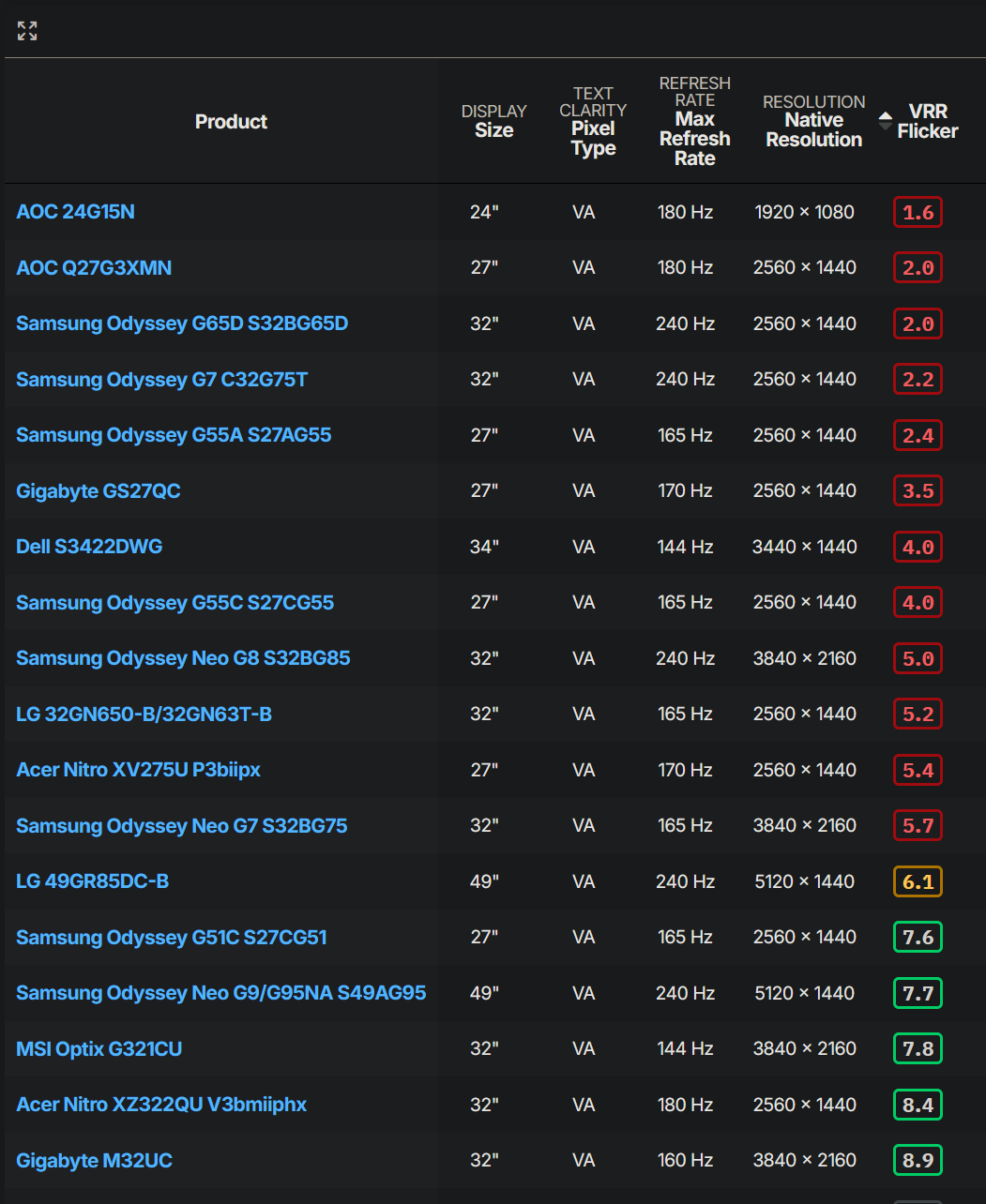The width and height of the screenshot is (986, 1204).
Task: Open LG 32GN650-B/32GN63T-B link
Action: tap(144, 714)
